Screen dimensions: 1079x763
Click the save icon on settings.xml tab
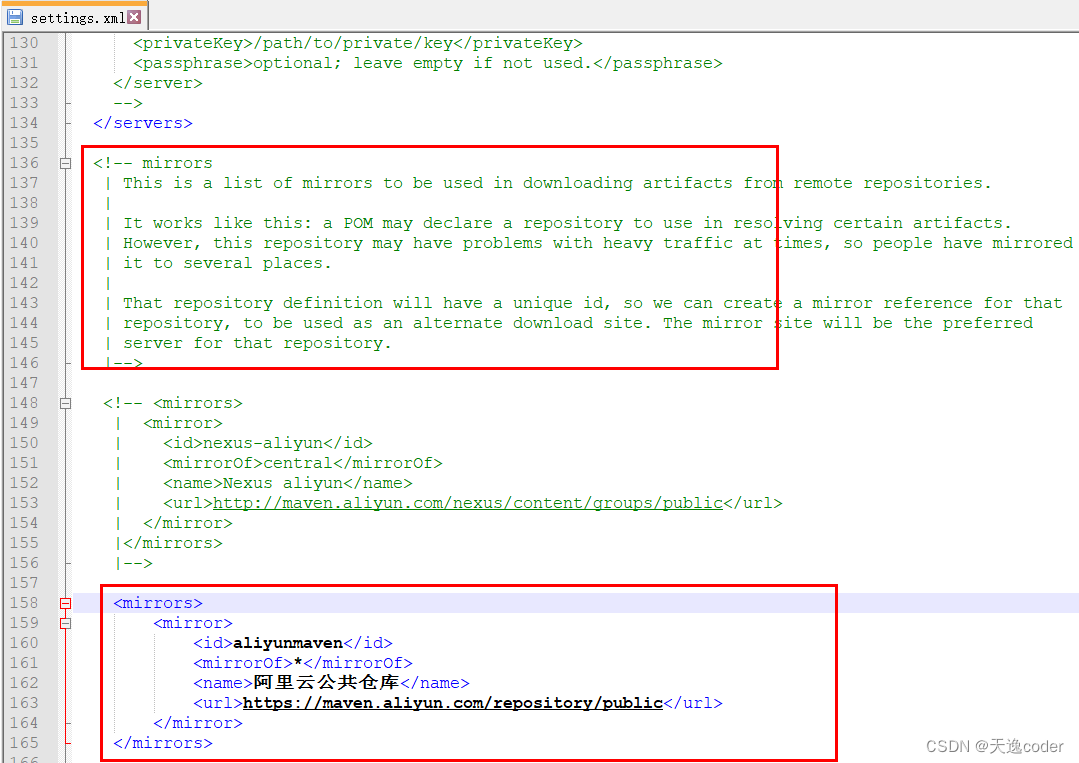(x=15, y=17)
